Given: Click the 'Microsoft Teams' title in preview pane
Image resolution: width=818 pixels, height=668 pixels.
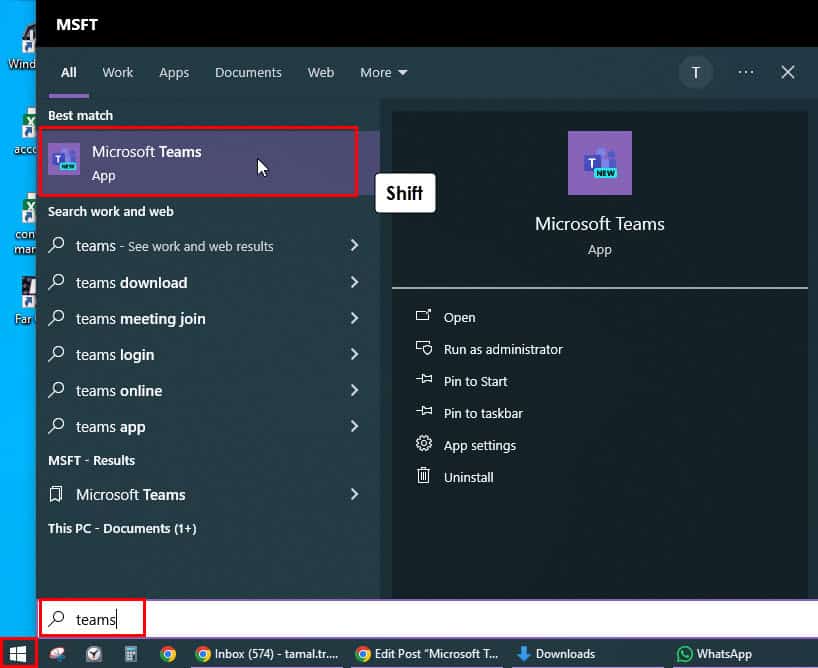Looking at the screenshot, I should (599, 224).
